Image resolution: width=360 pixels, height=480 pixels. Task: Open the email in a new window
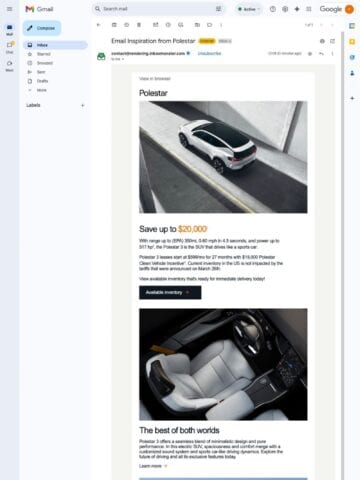[332, 41]
